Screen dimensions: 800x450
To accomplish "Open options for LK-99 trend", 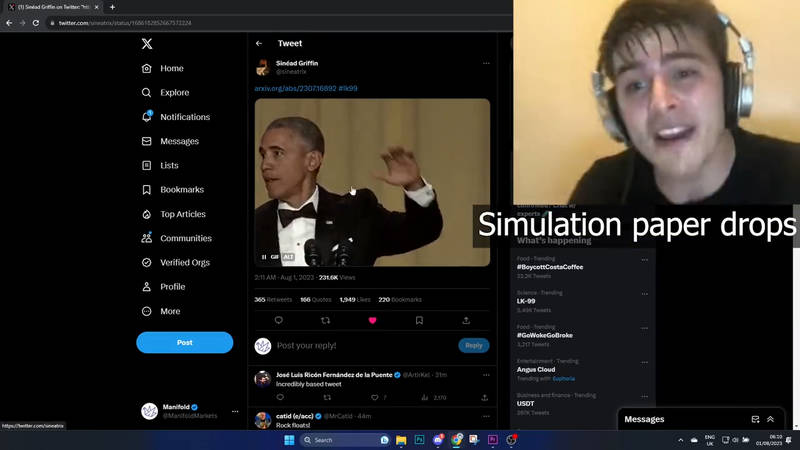I will coord(645,294).
